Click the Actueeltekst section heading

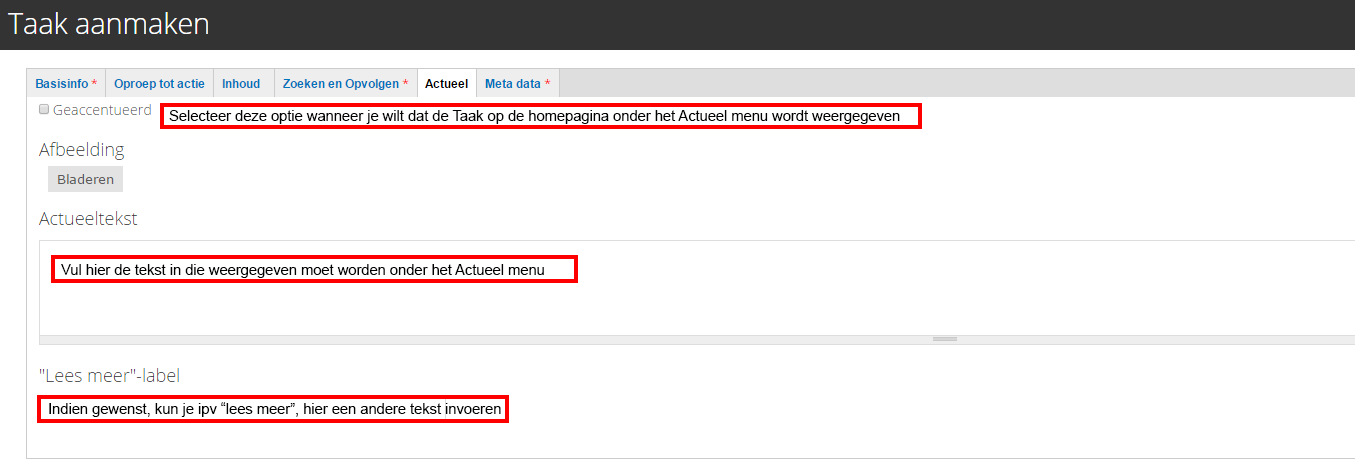tap(88, 218)
